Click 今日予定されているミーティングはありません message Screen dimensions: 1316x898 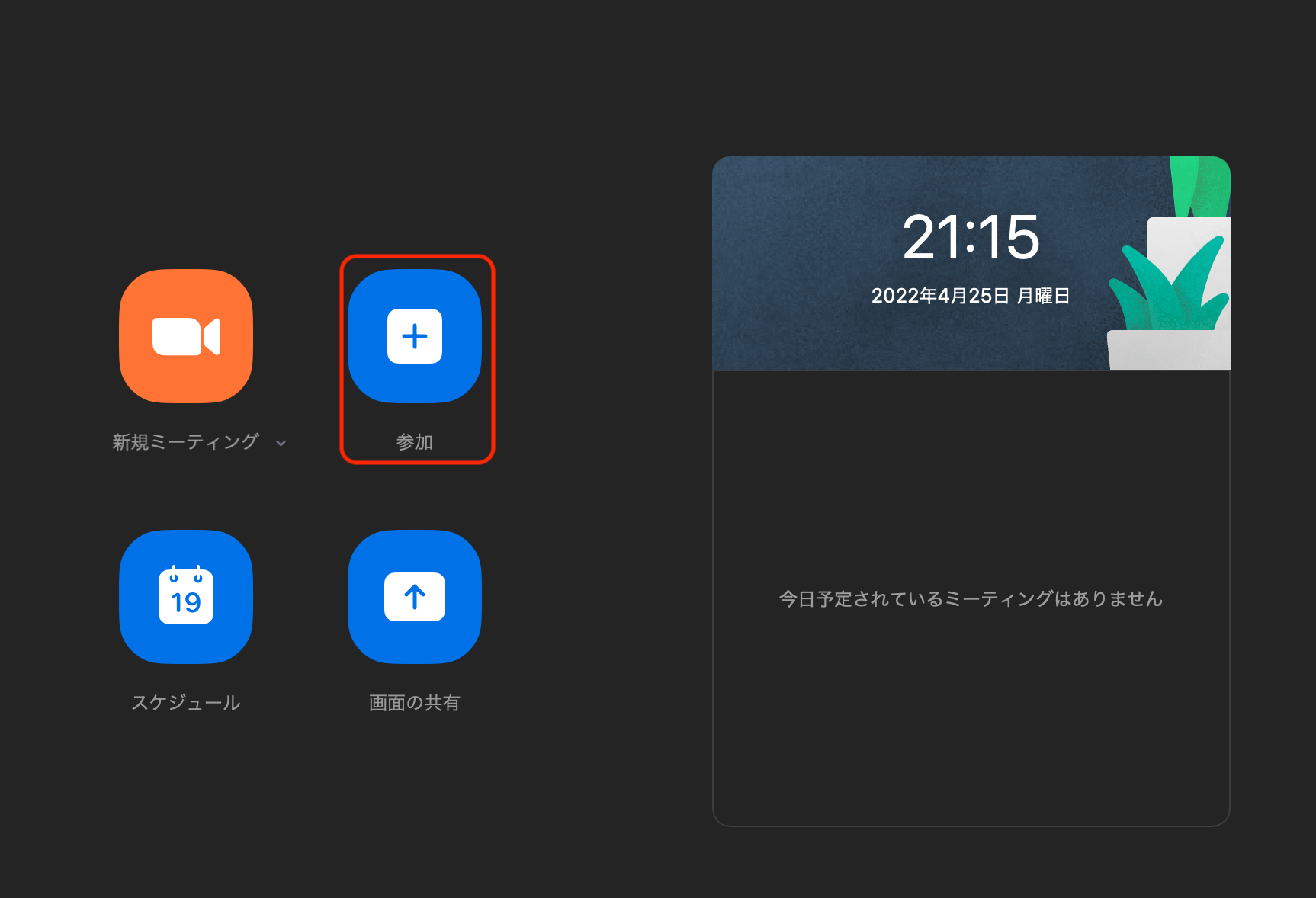(971, 598)
